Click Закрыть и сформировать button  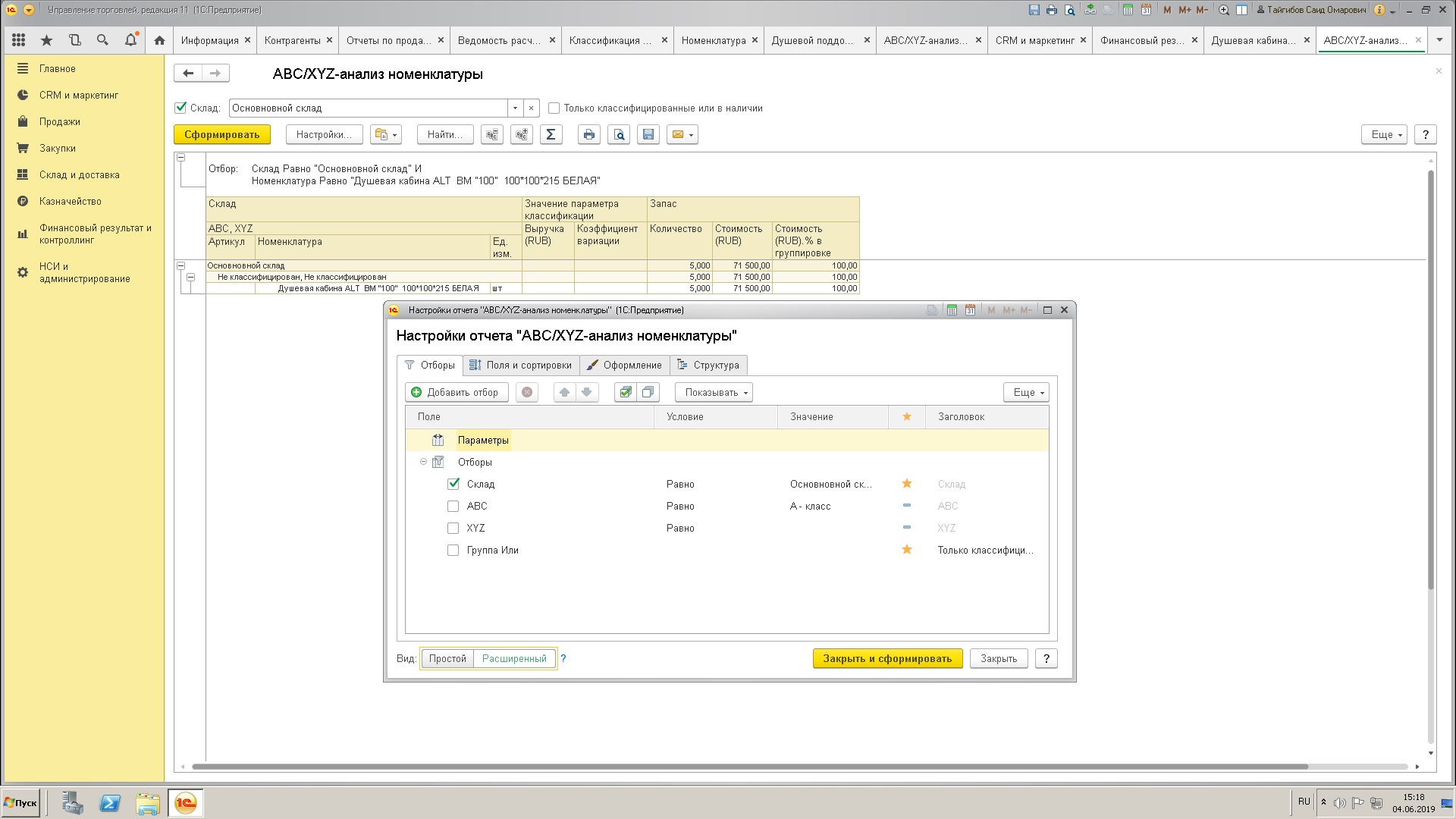click(x=887, y=658)
